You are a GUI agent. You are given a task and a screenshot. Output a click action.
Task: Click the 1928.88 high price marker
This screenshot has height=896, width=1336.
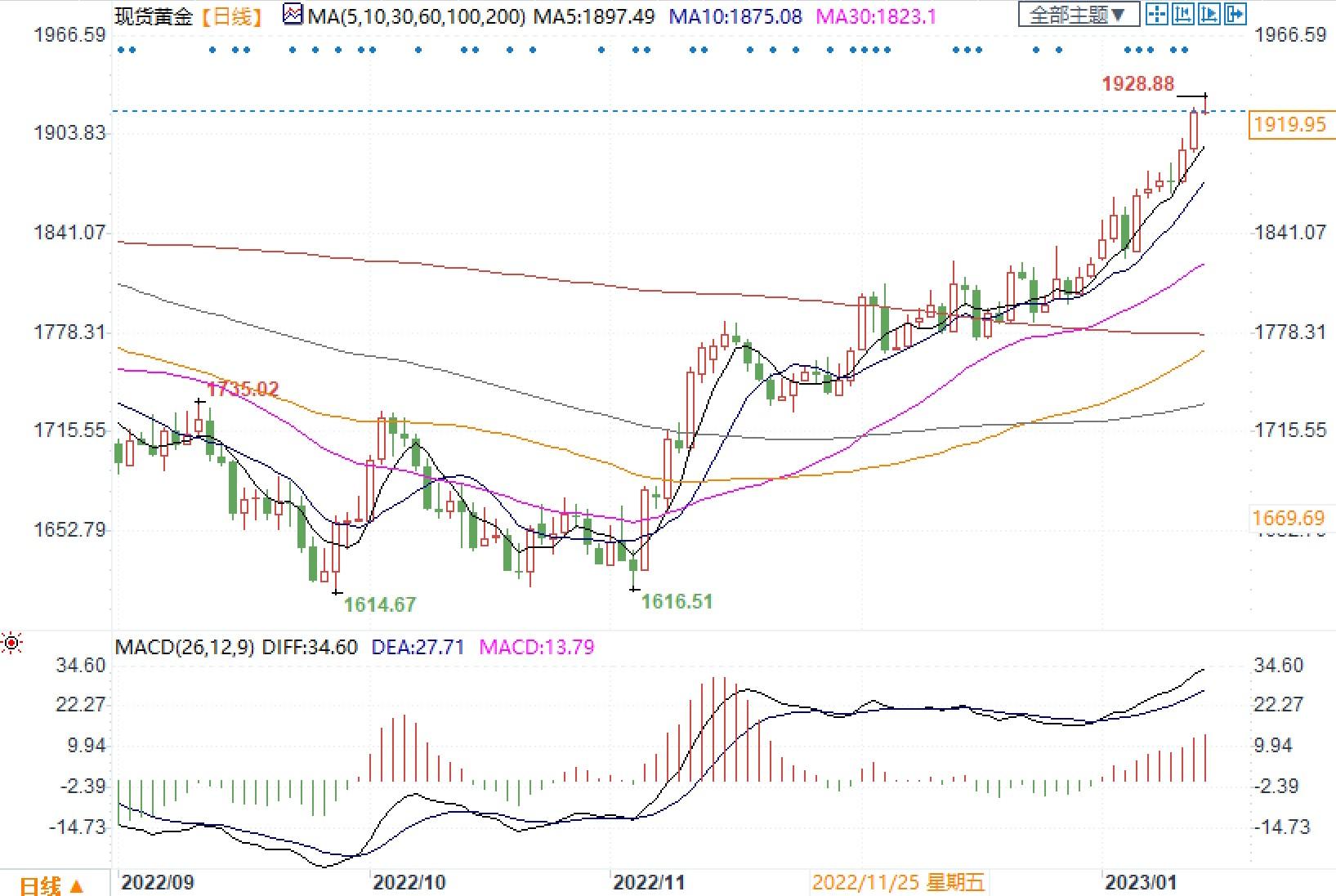[1137, 83]
